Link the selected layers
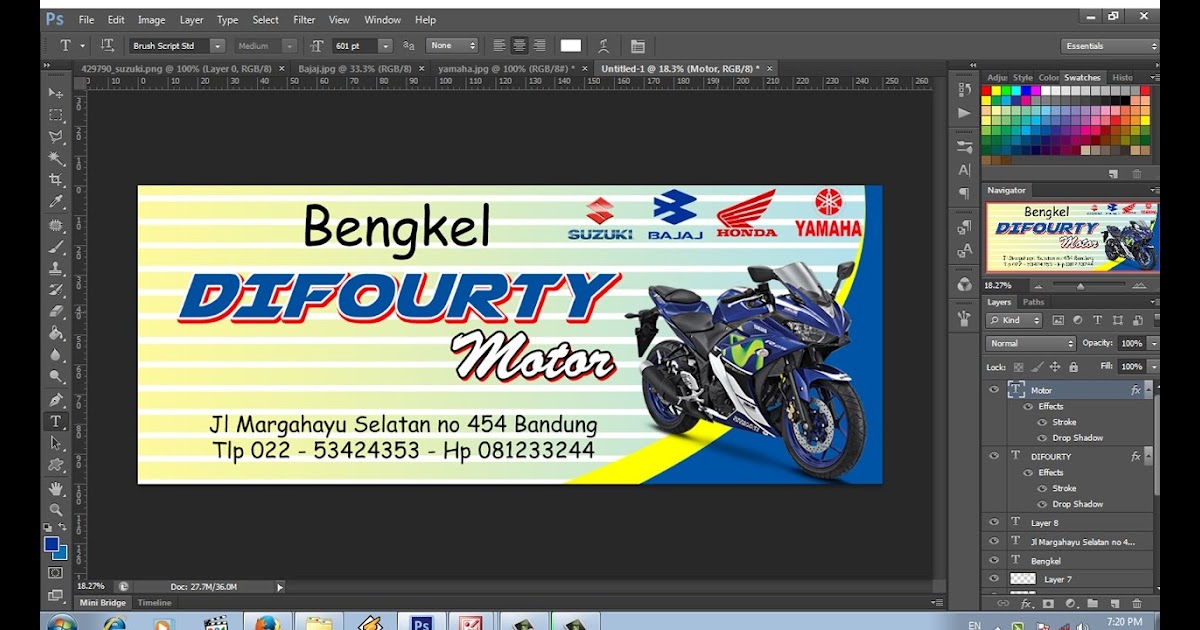1200x630 pixels. [1003, 604]
